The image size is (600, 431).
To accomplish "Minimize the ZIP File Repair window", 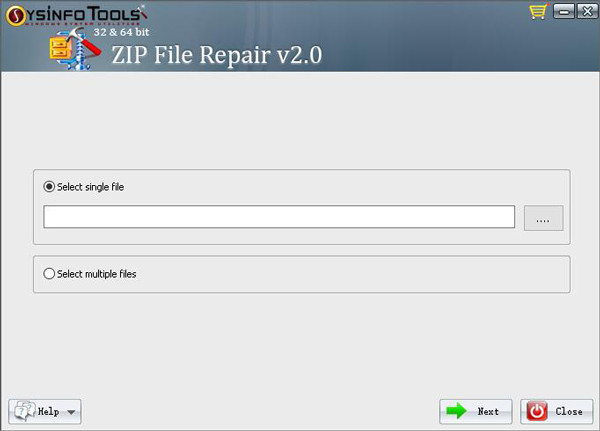I will [x=564, y=11].
